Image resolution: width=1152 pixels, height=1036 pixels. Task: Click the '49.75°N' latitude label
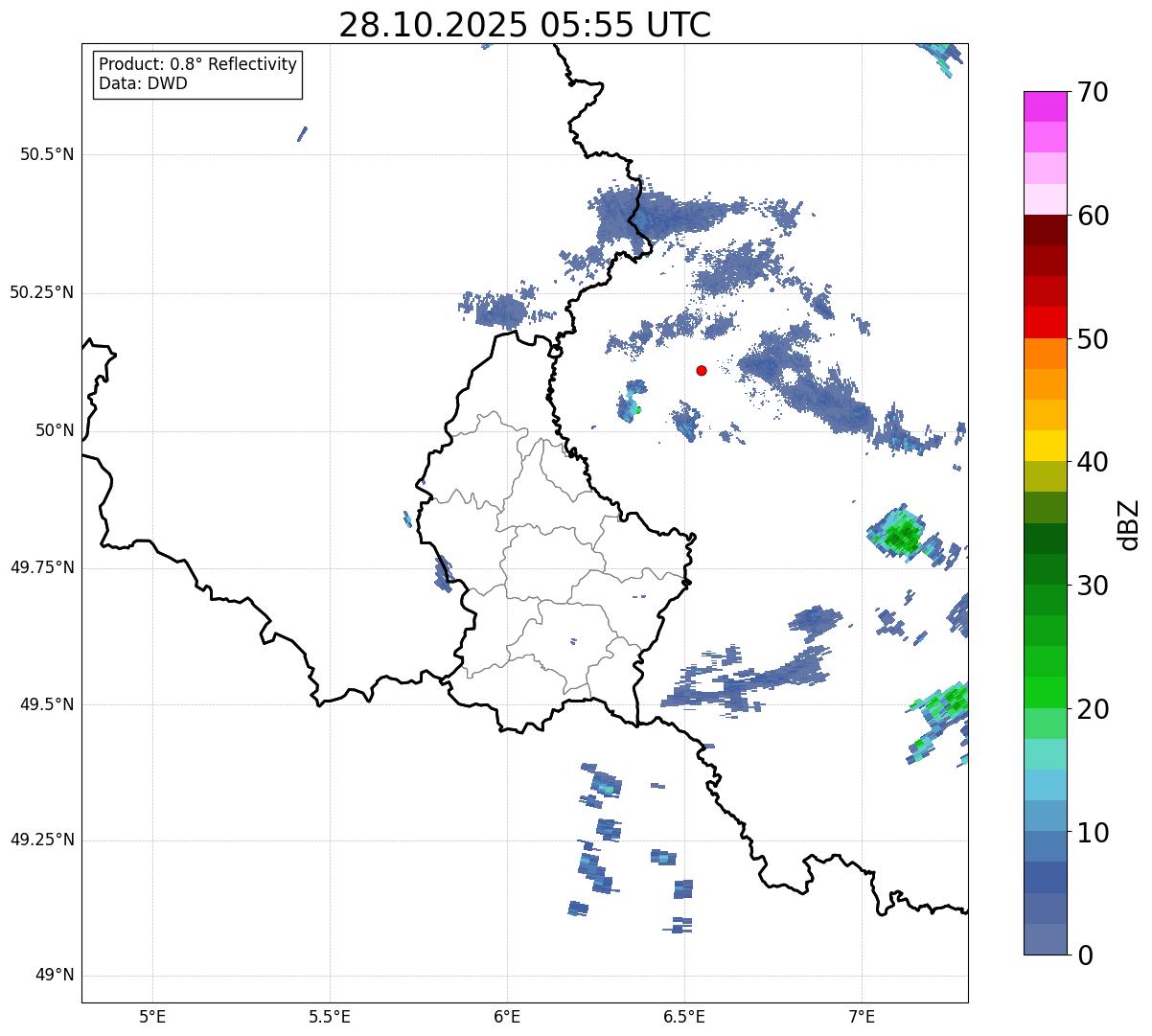pyautogui.click(x=41, y=567)
